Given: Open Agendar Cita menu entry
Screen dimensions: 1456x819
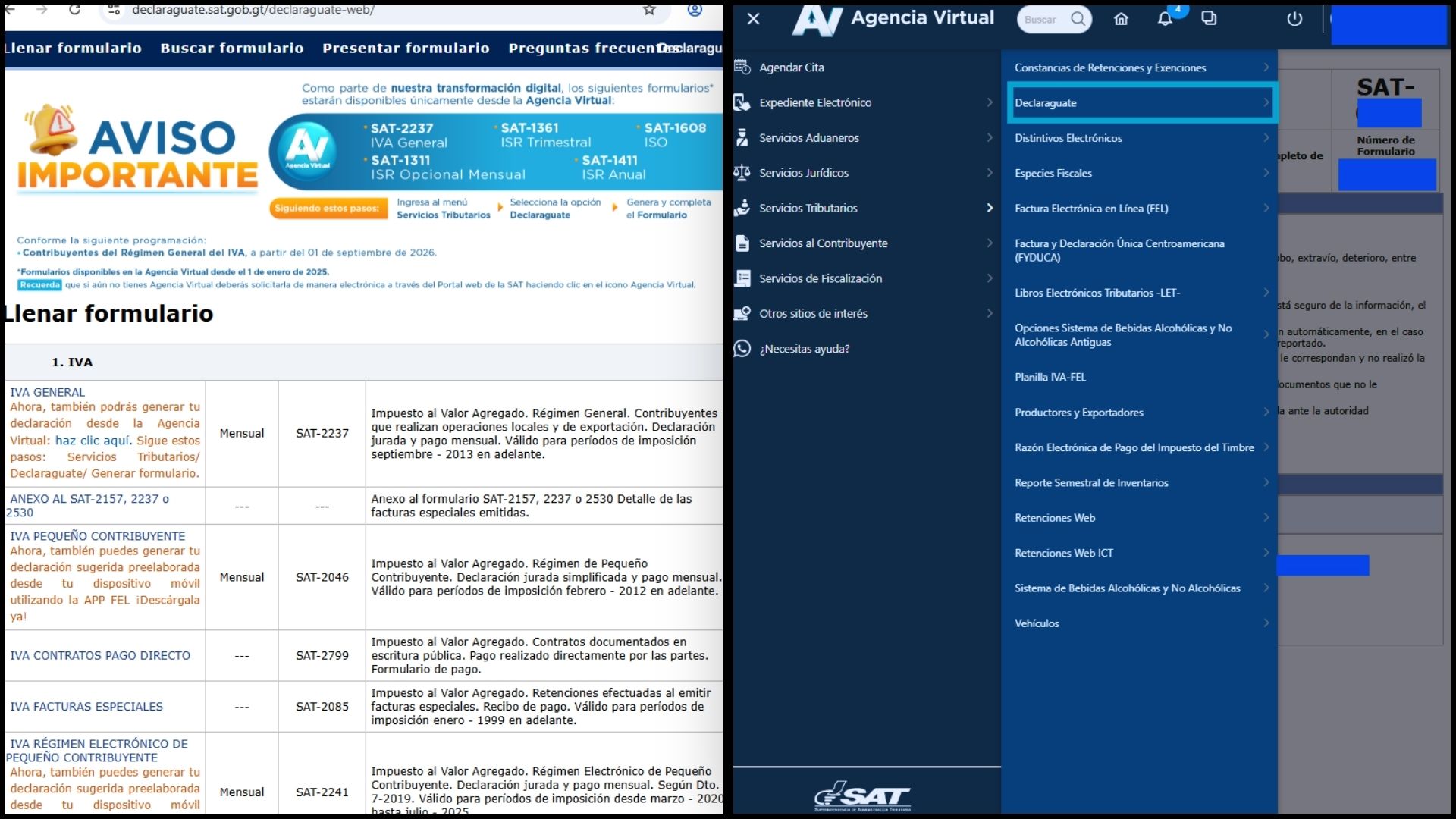Looking at the screenshot, I should [792, 67].
